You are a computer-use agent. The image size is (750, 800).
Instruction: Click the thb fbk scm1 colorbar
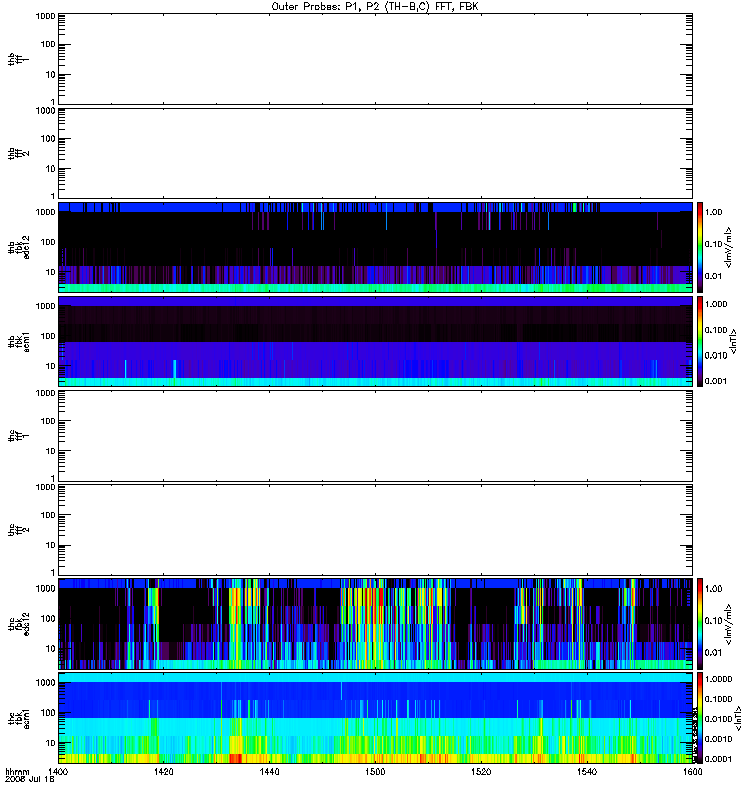(x=700, y=341)
